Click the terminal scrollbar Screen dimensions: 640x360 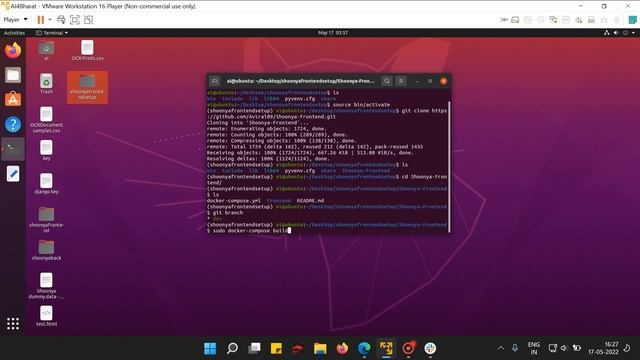tap(449, 167)
